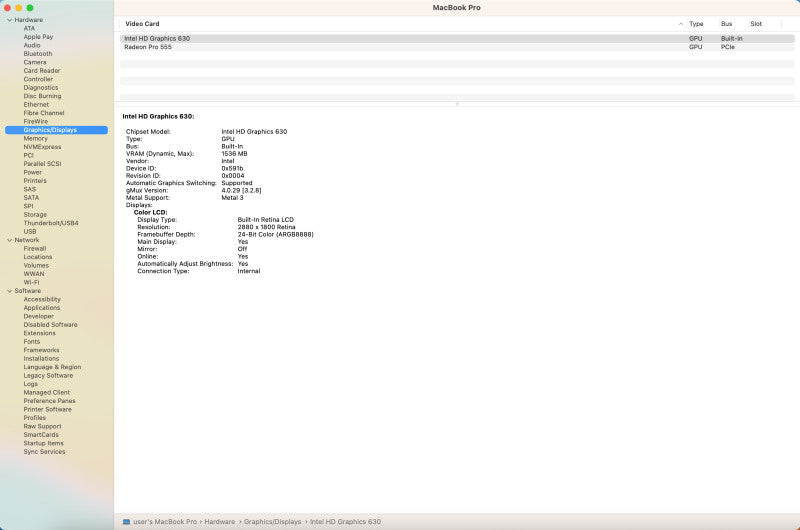
Task: Select Managed Client entry
Action: click(x=47, y=393)
